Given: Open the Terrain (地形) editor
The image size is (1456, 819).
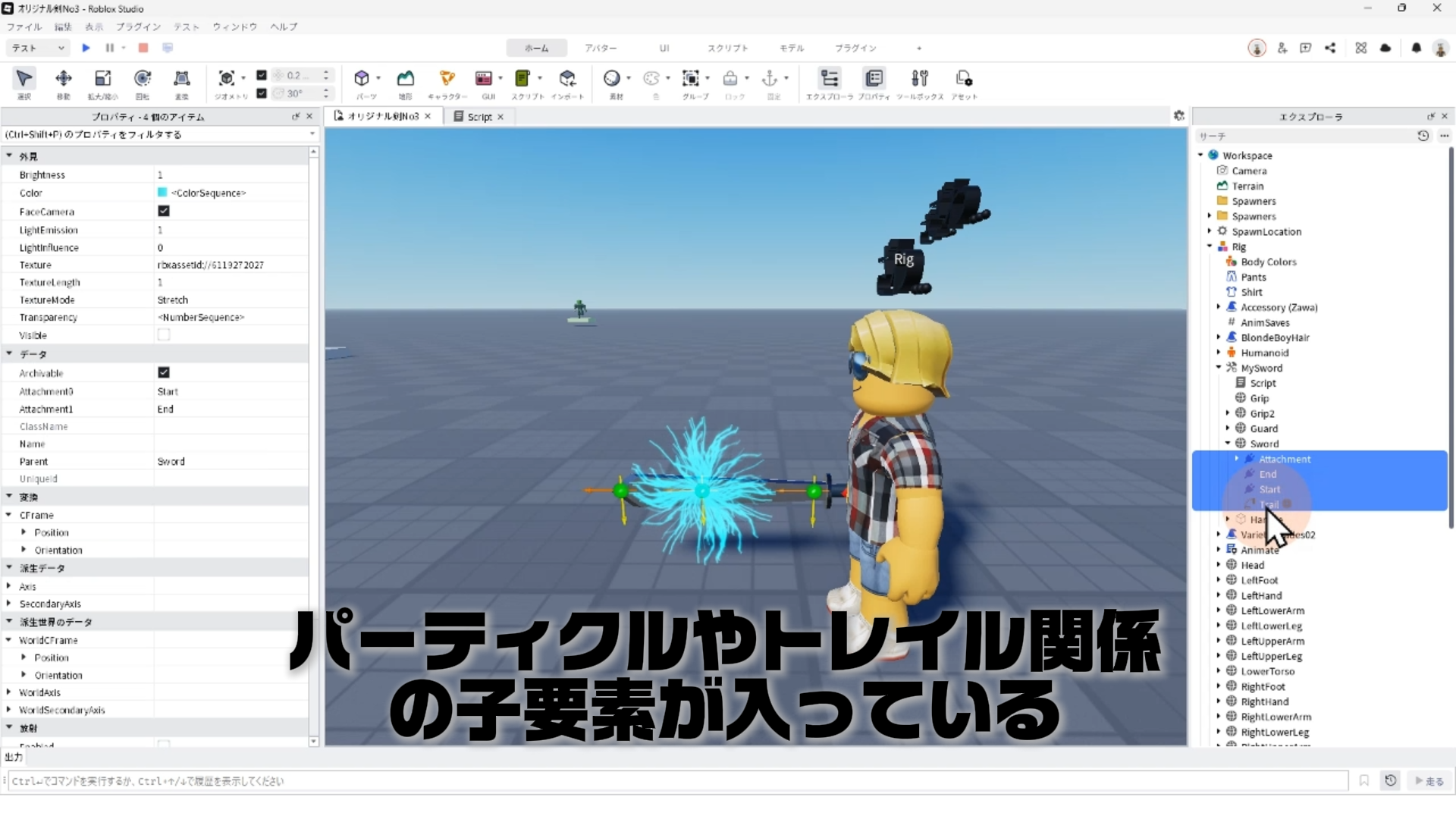Looking at the screenshot, I should pos(406,79).
